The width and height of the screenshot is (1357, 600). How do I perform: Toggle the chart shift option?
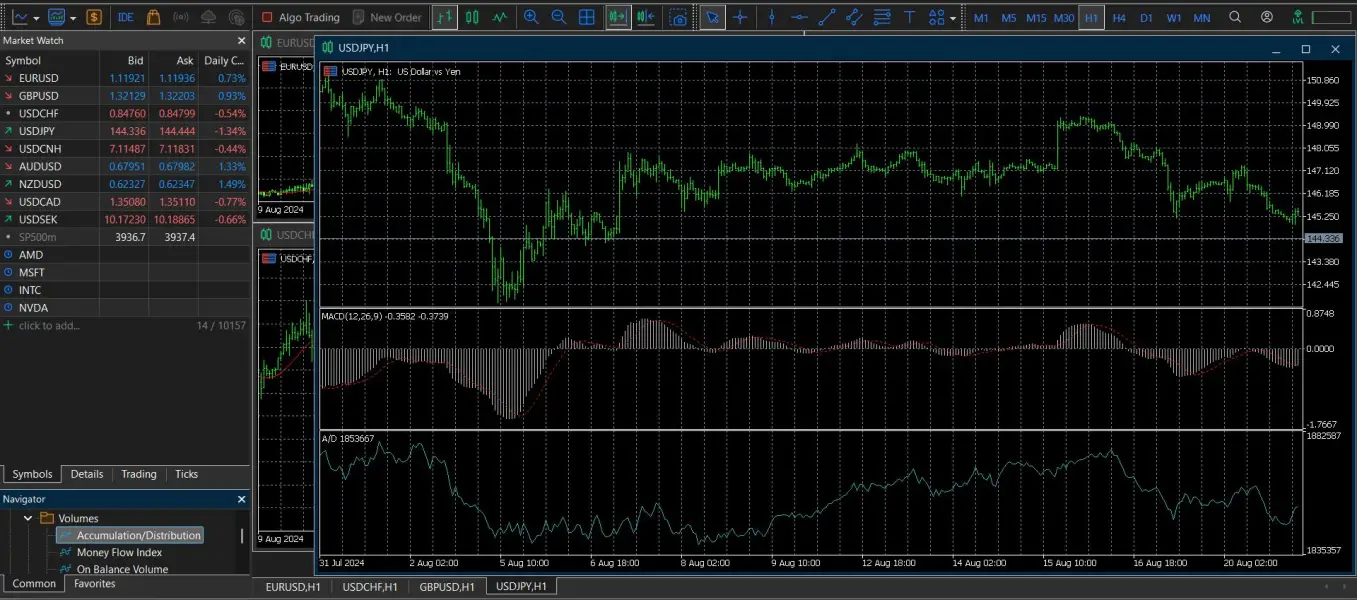pos(646,17)
